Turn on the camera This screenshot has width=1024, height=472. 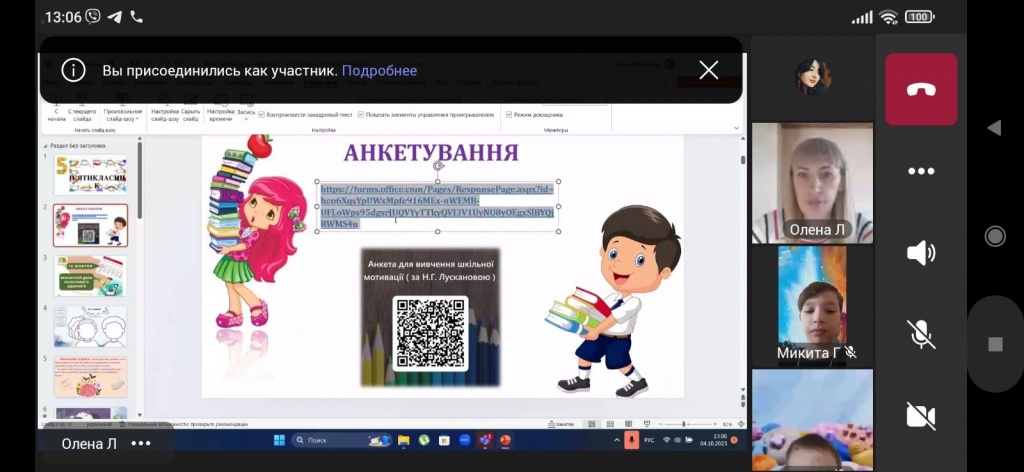click(921, 415)
